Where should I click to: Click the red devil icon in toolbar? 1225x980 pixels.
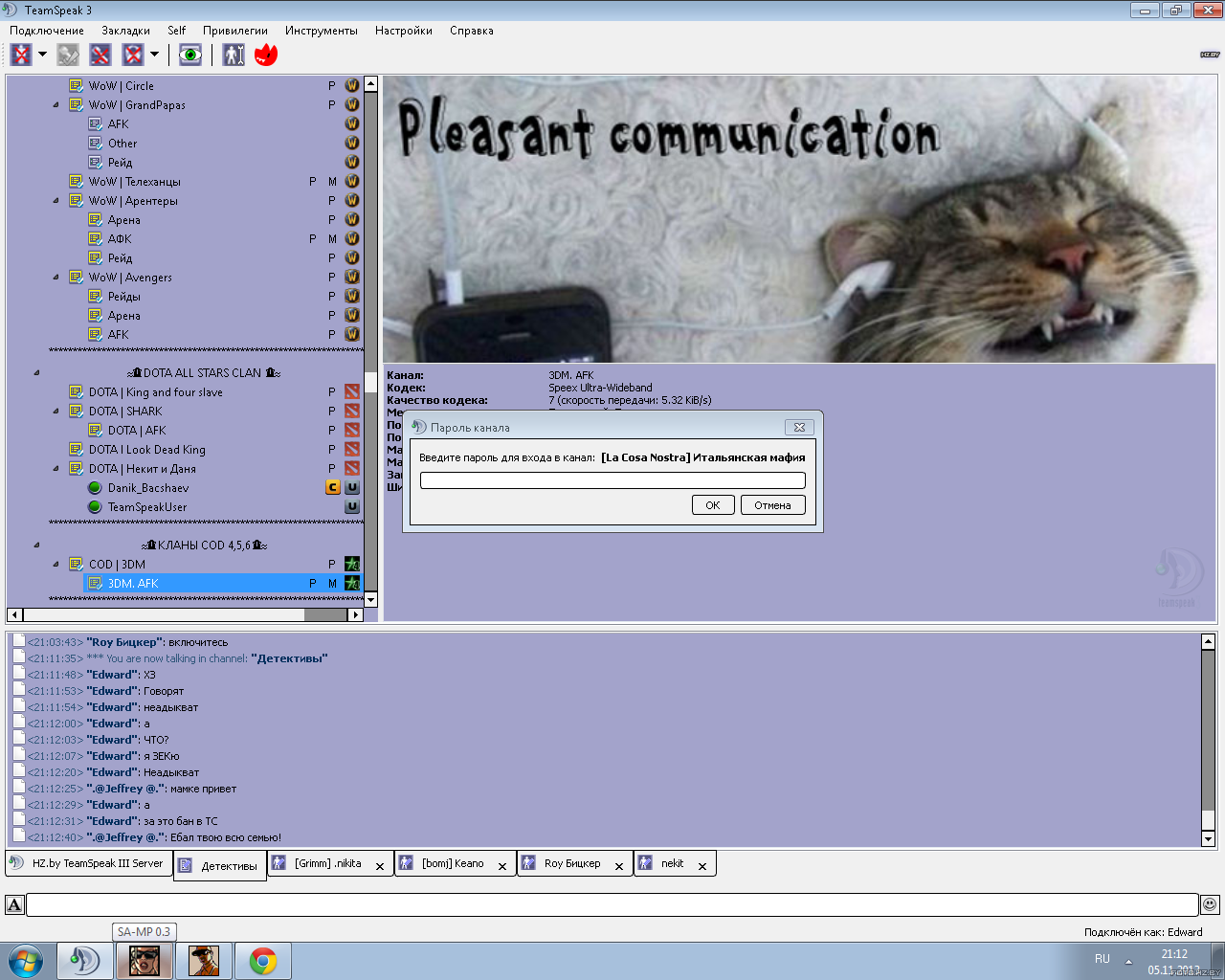(266, 55)
